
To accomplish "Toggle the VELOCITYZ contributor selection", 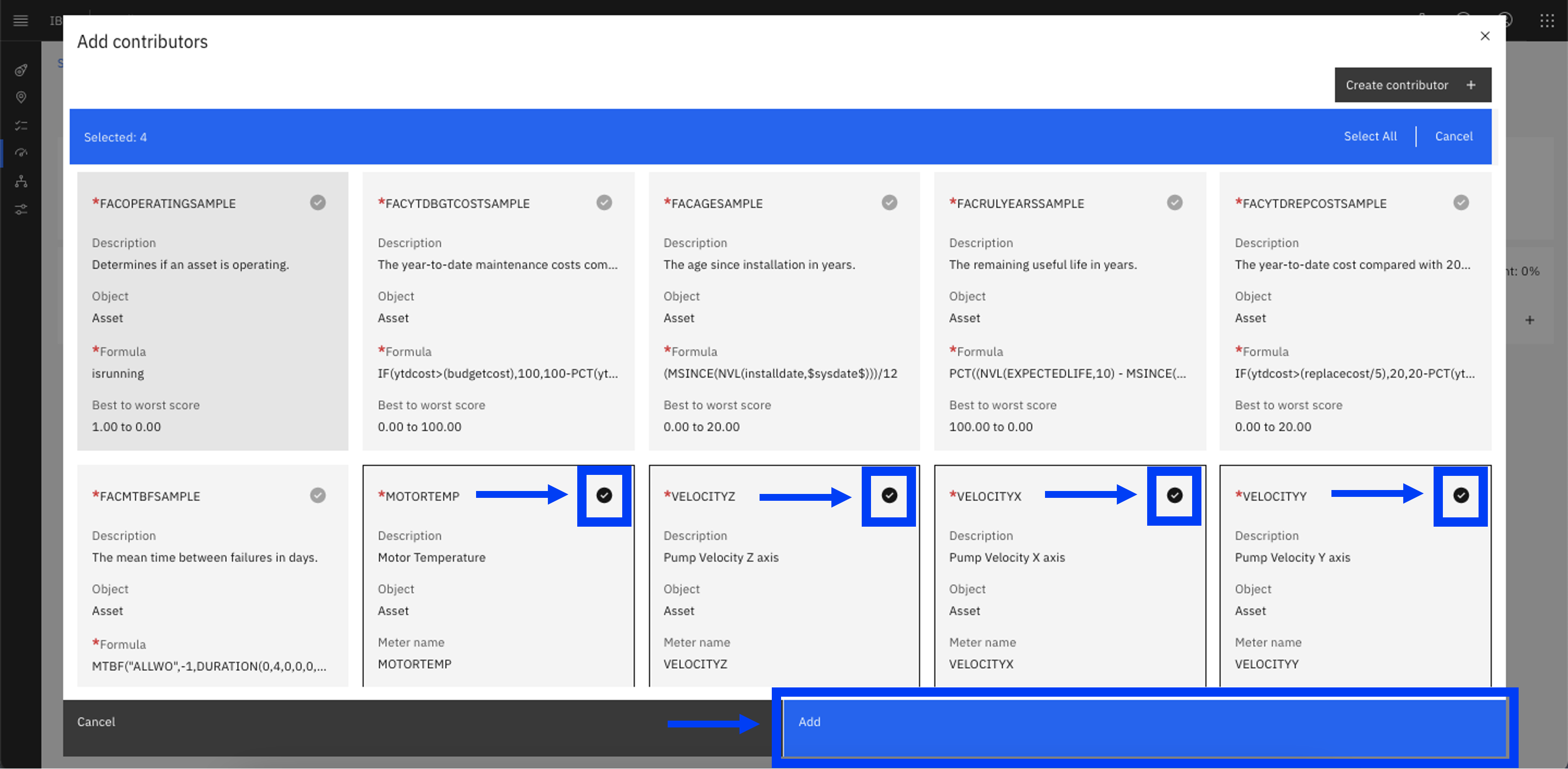I will pos(888,495).
